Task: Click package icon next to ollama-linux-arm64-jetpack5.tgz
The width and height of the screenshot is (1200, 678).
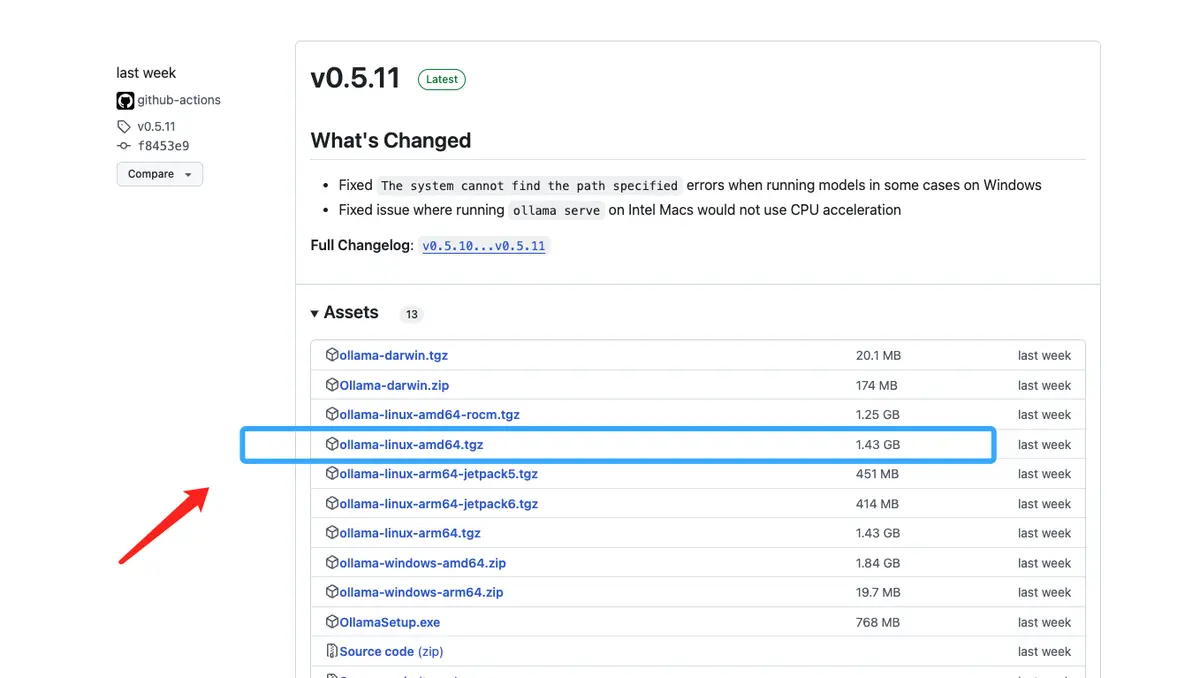Action: pyautogui.click(x=332, y=473)
